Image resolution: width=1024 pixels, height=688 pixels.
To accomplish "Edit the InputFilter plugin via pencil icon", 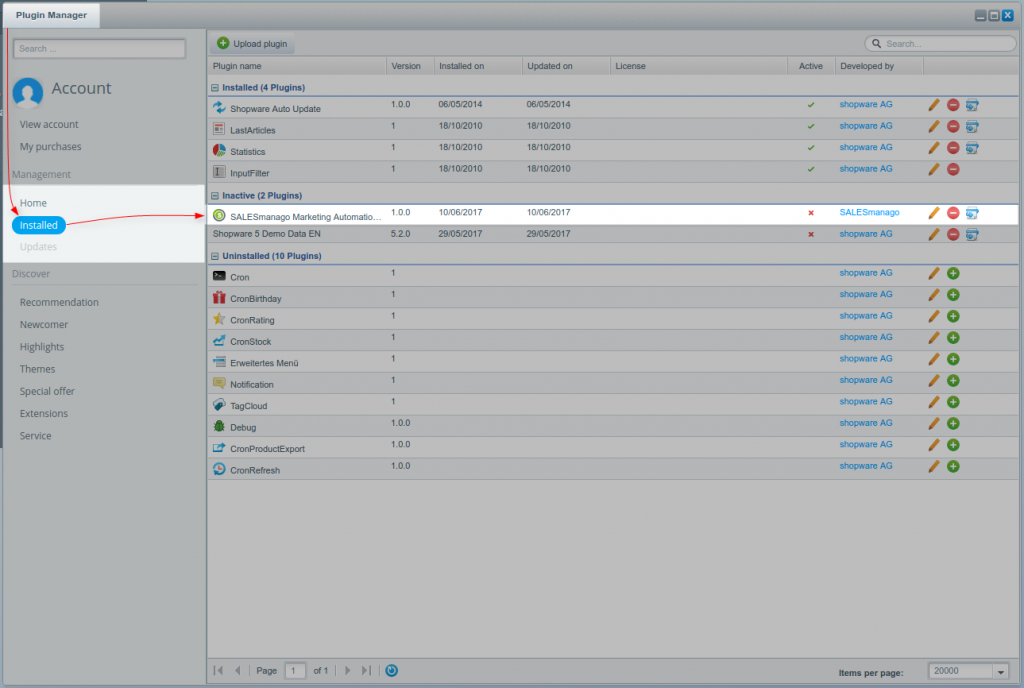I will 934,170.
